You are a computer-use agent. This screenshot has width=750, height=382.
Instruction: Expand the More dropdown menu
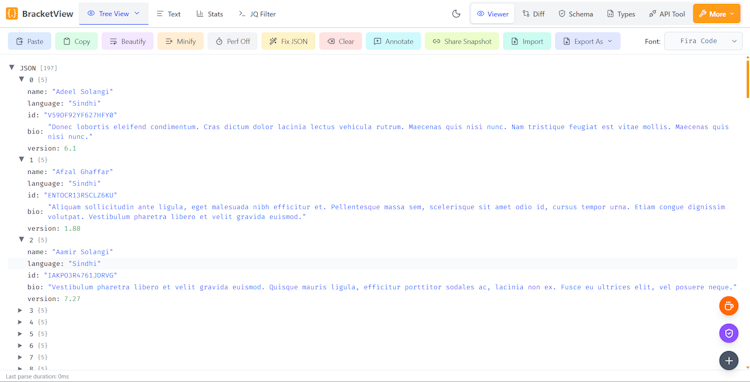(x=717, y=14)
